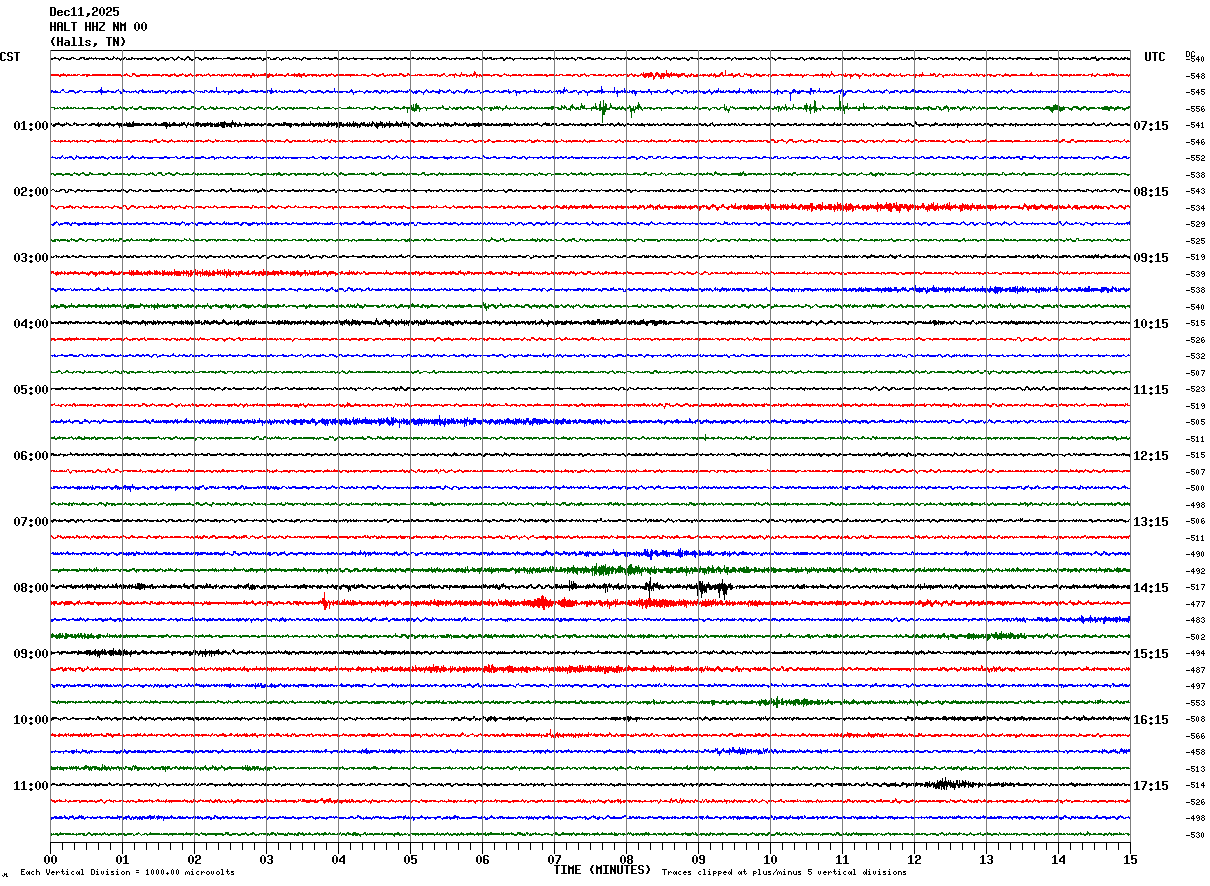Click DC offset value -490

click(x=1195, y=555)
